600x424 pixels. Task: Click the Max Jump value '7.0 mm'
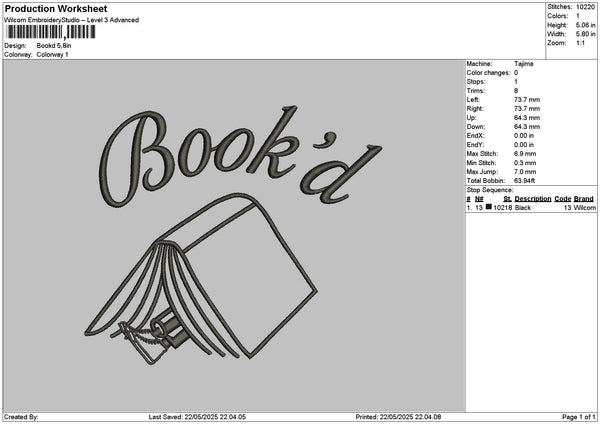tap(525, 172)
